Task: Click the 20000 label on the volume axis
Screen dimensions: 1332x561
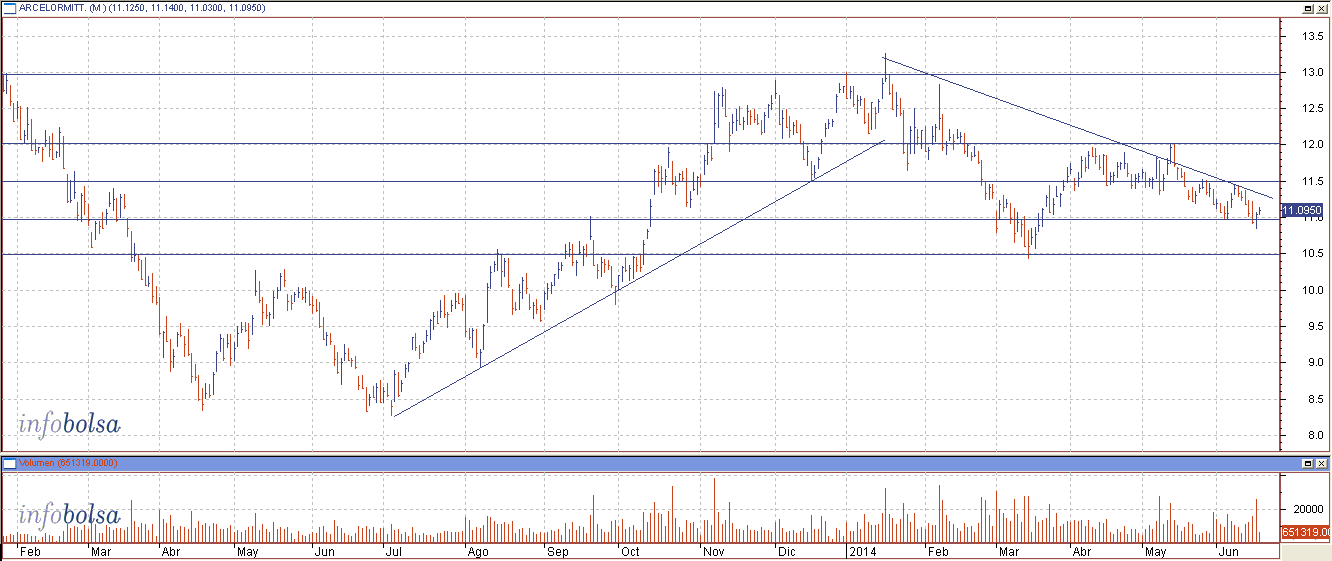Action: click(1301, 508)
